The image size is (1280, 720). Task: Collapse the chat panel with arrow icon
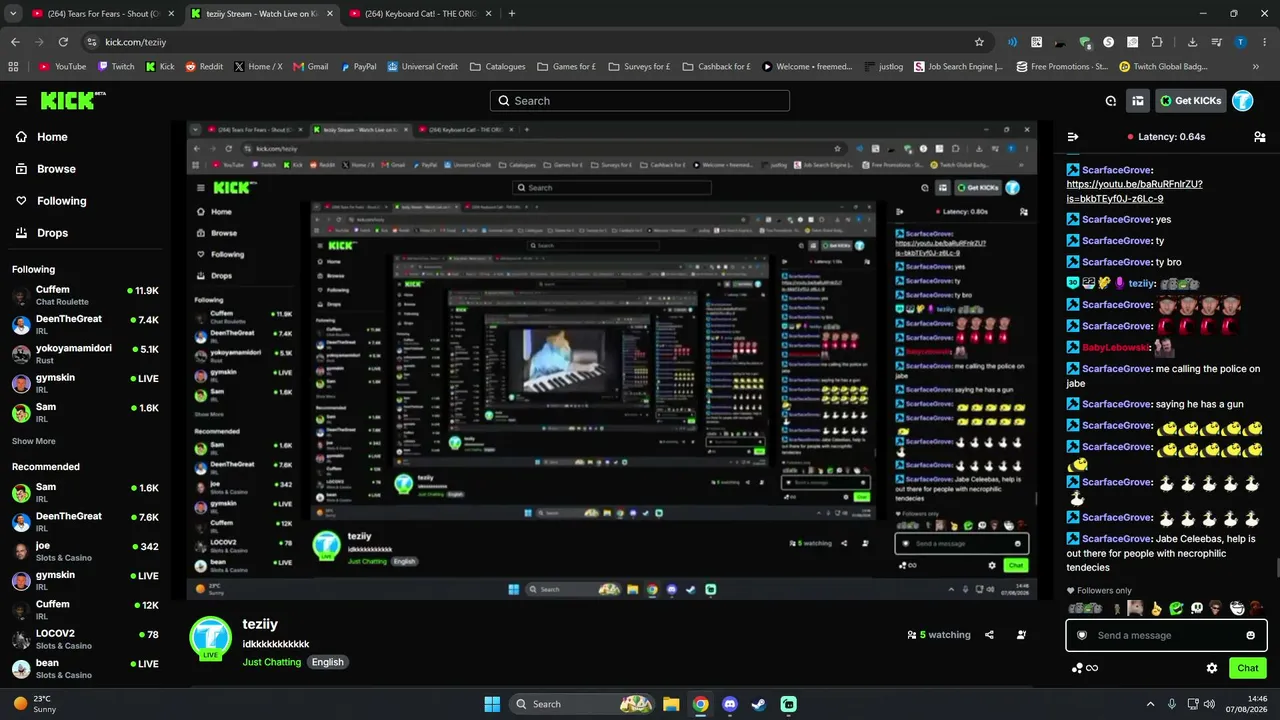coord(1073,137)
